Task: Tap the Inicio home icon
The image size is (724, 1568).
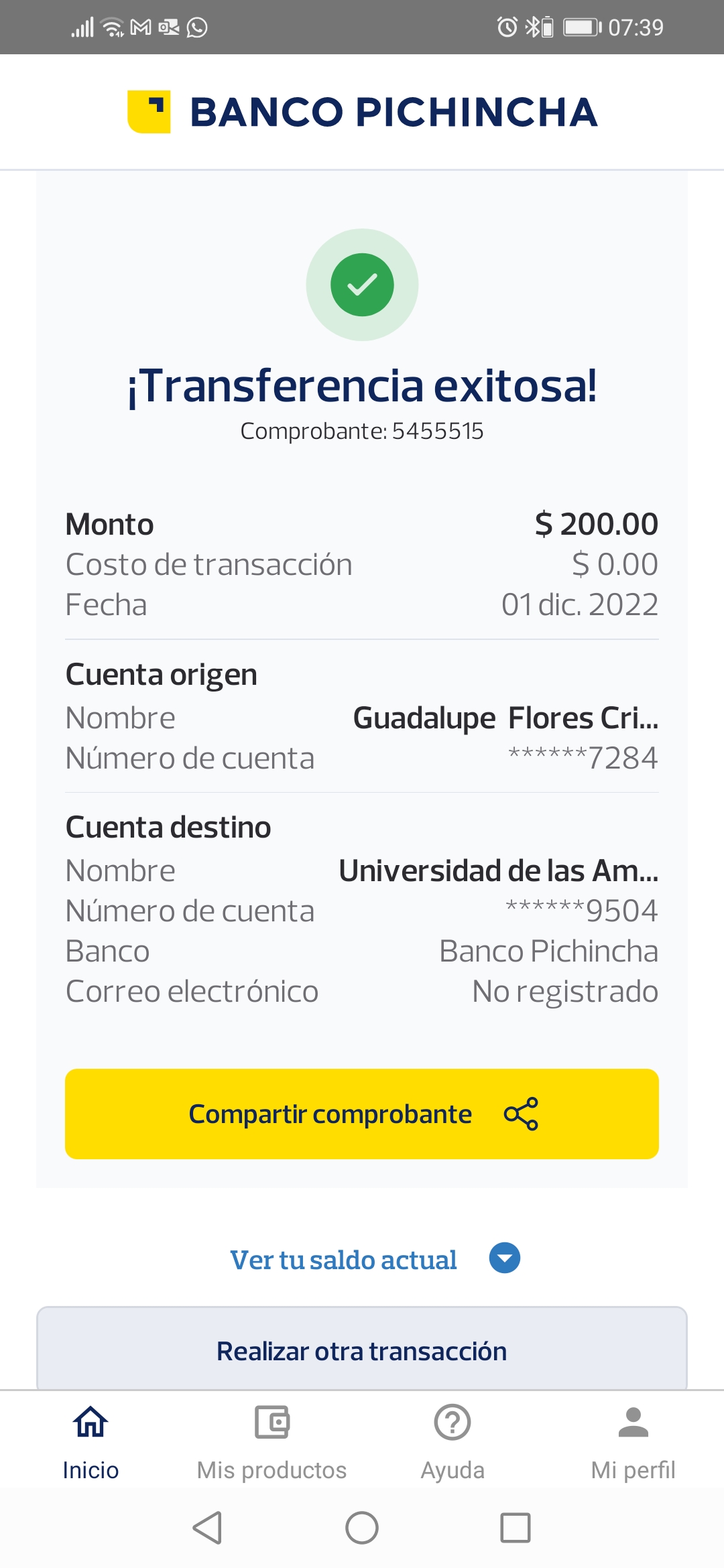Action: [90, 1422]
